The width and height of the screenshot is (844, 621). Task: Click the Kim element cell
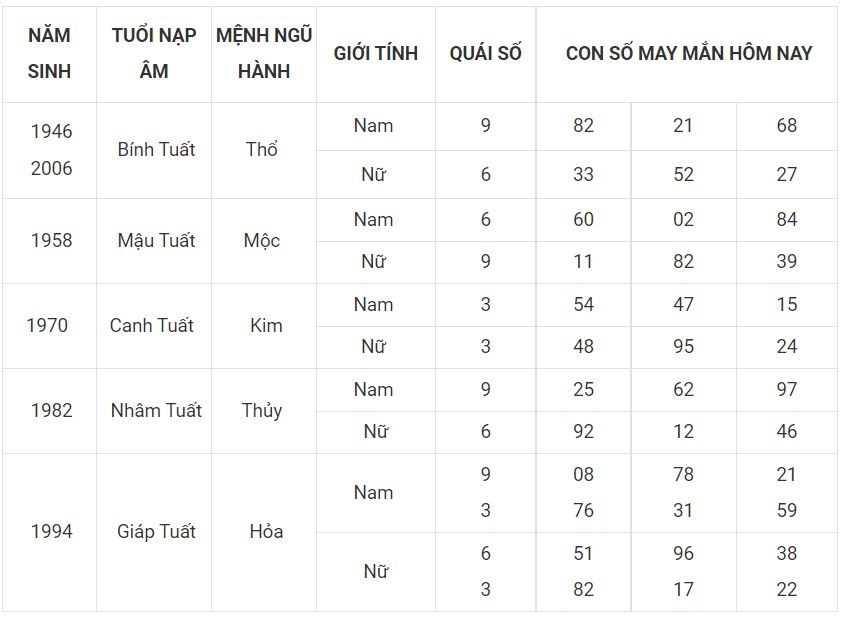[266, 326]
